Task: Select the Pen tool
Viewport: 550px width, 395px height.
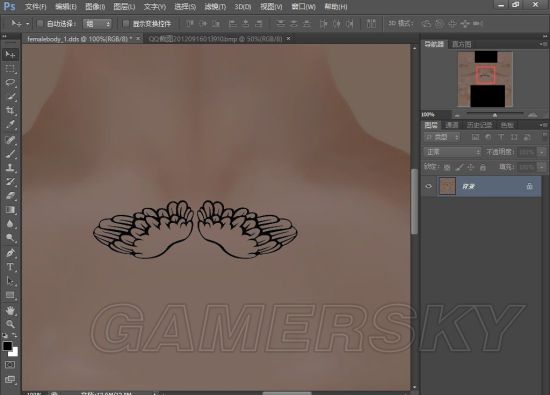Action: (x=10, y=253)
